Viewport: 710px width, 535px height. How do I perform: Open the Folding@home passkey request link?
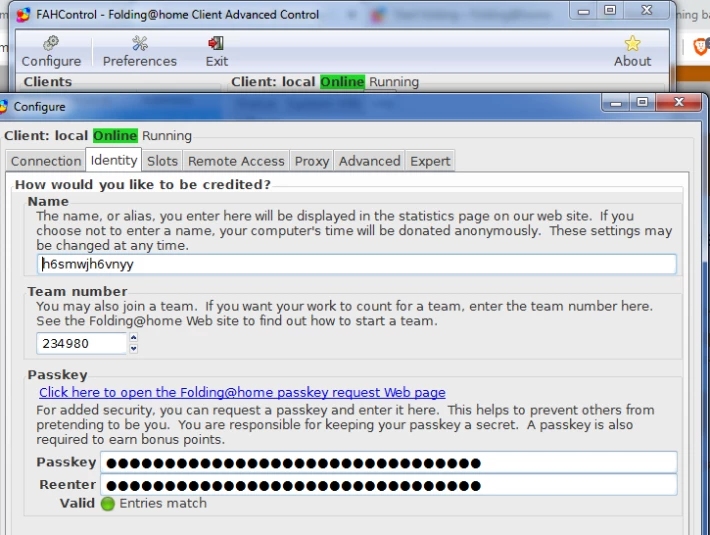(242, 392)
